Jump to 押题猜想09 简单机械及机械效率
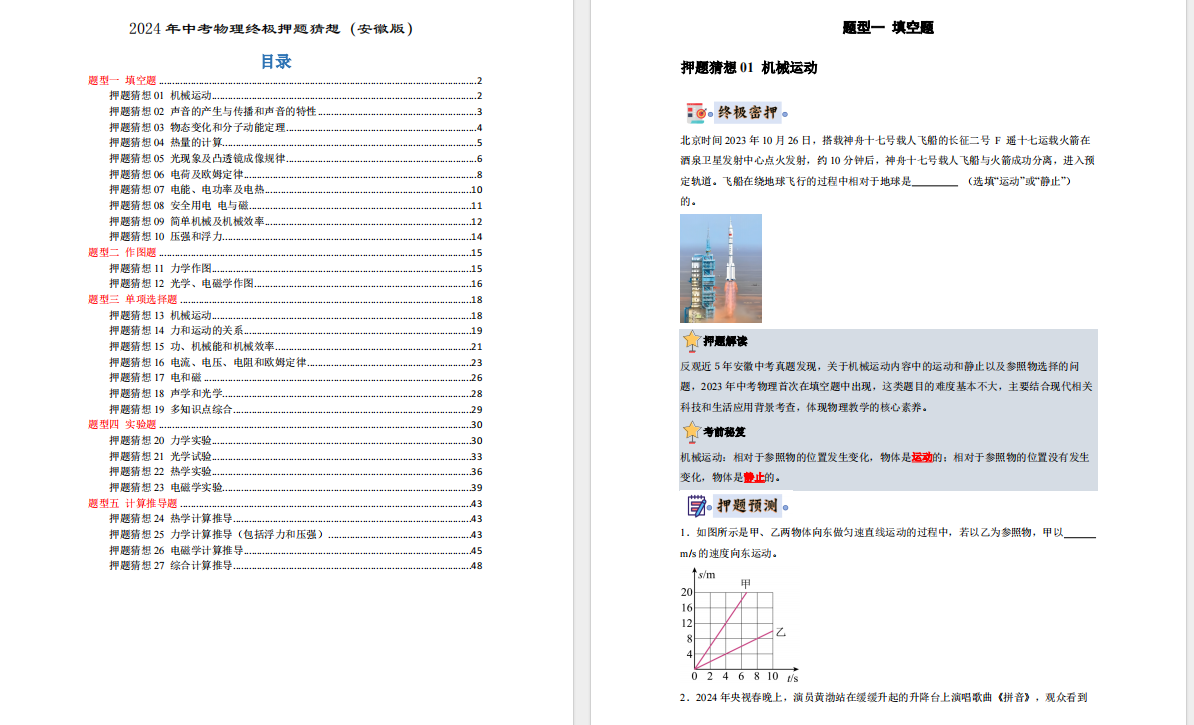This screenshot has height=725, width=1194. 295,222
